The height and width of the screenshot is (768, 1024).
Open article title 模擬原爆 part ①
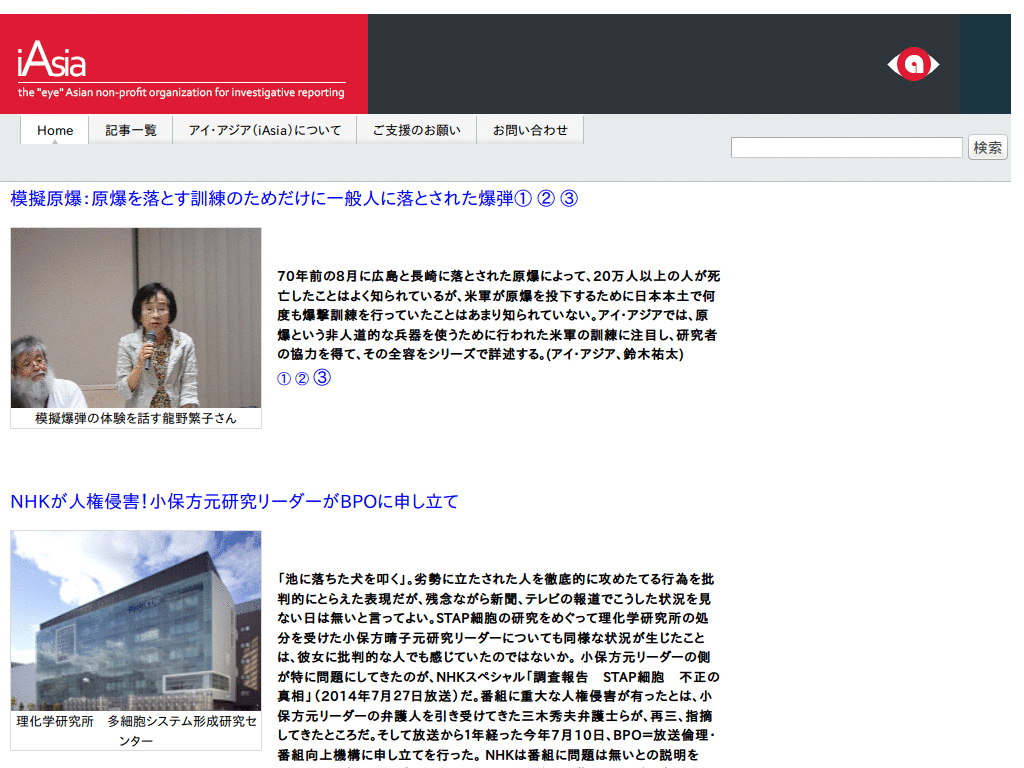271,199
